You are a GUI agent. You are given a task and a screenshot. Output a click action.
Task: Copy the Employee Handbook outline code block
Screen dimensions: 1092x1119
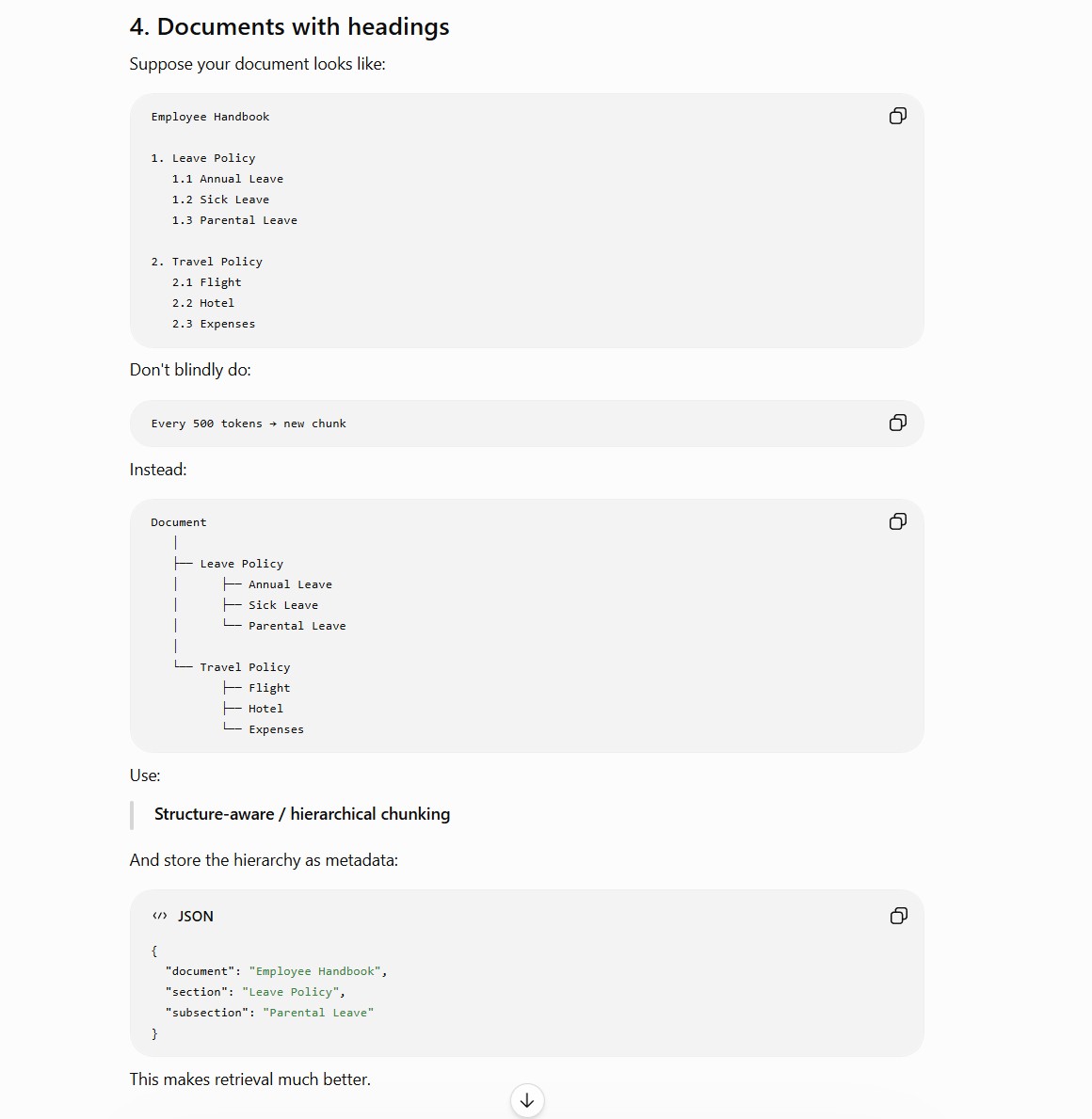click(x=898, y=116)
